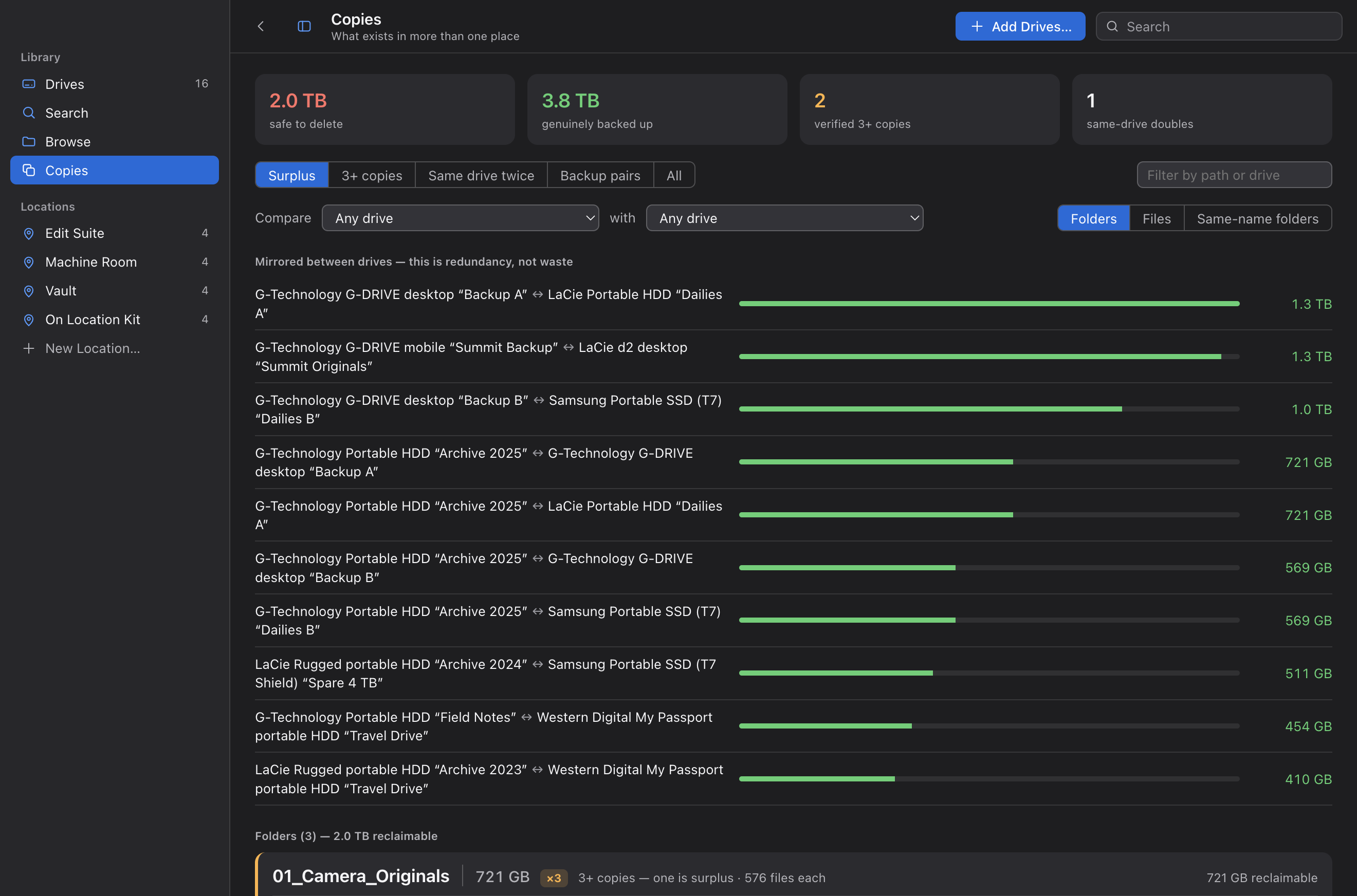Toggle the sidebar panel icon
The image size is (1357, 896).
click(x=304, y=26)
